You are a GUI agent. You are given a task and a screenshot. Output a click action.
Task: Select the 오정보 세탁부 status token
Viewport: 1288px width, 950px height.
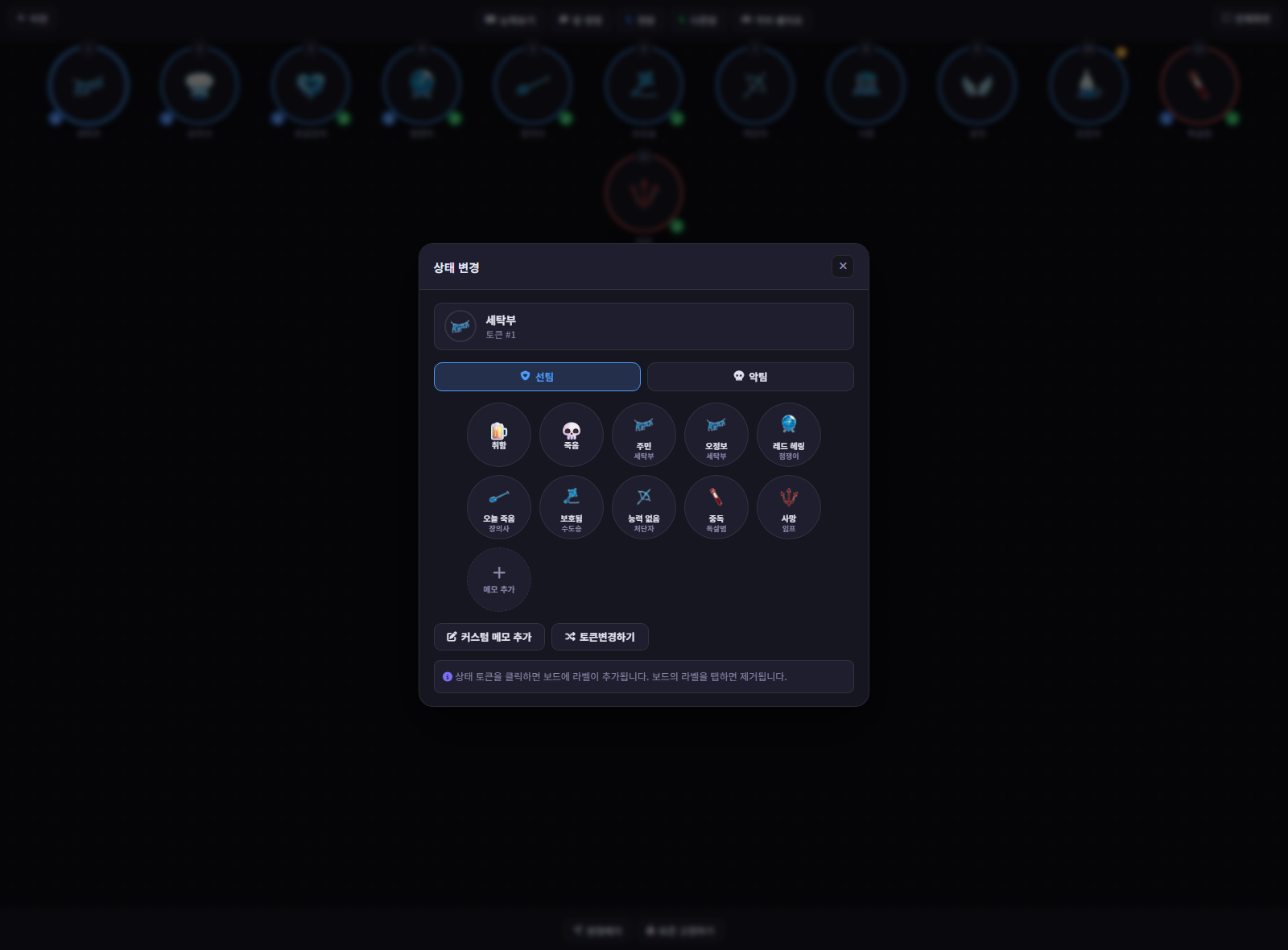coord(716,435)
